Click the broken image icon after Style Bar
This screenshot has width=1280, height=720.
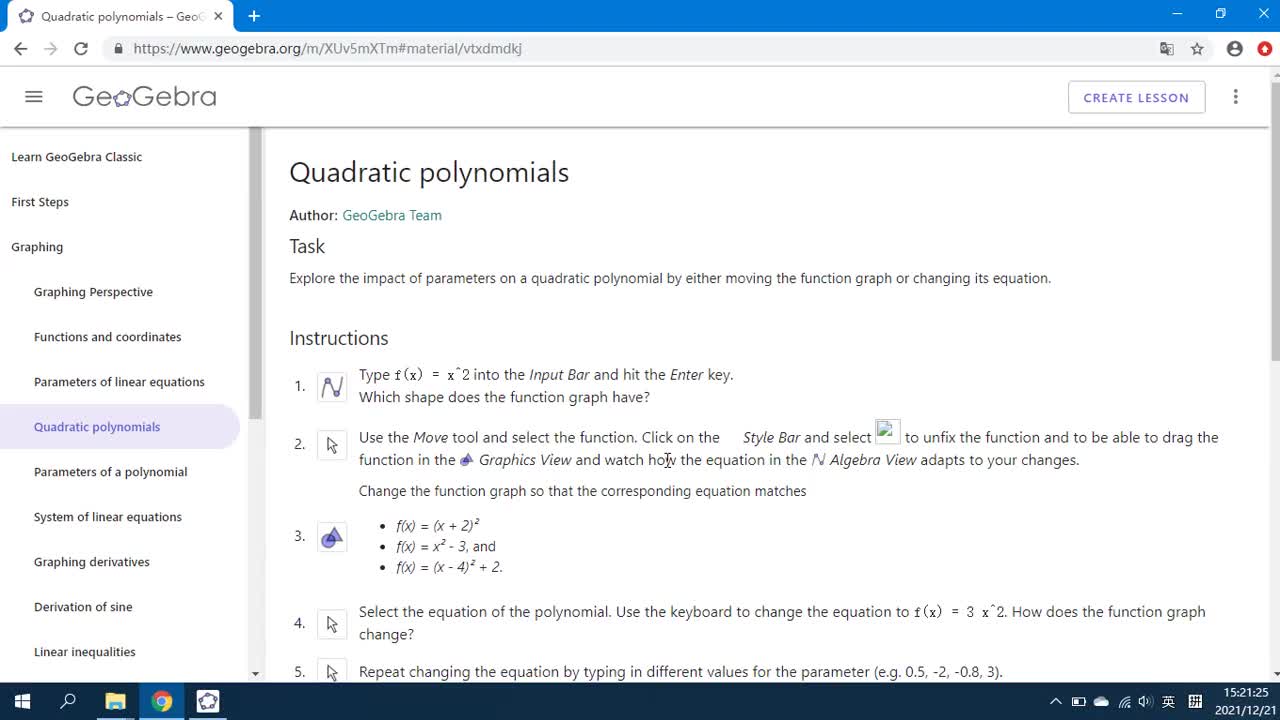[x=888, y=432]
